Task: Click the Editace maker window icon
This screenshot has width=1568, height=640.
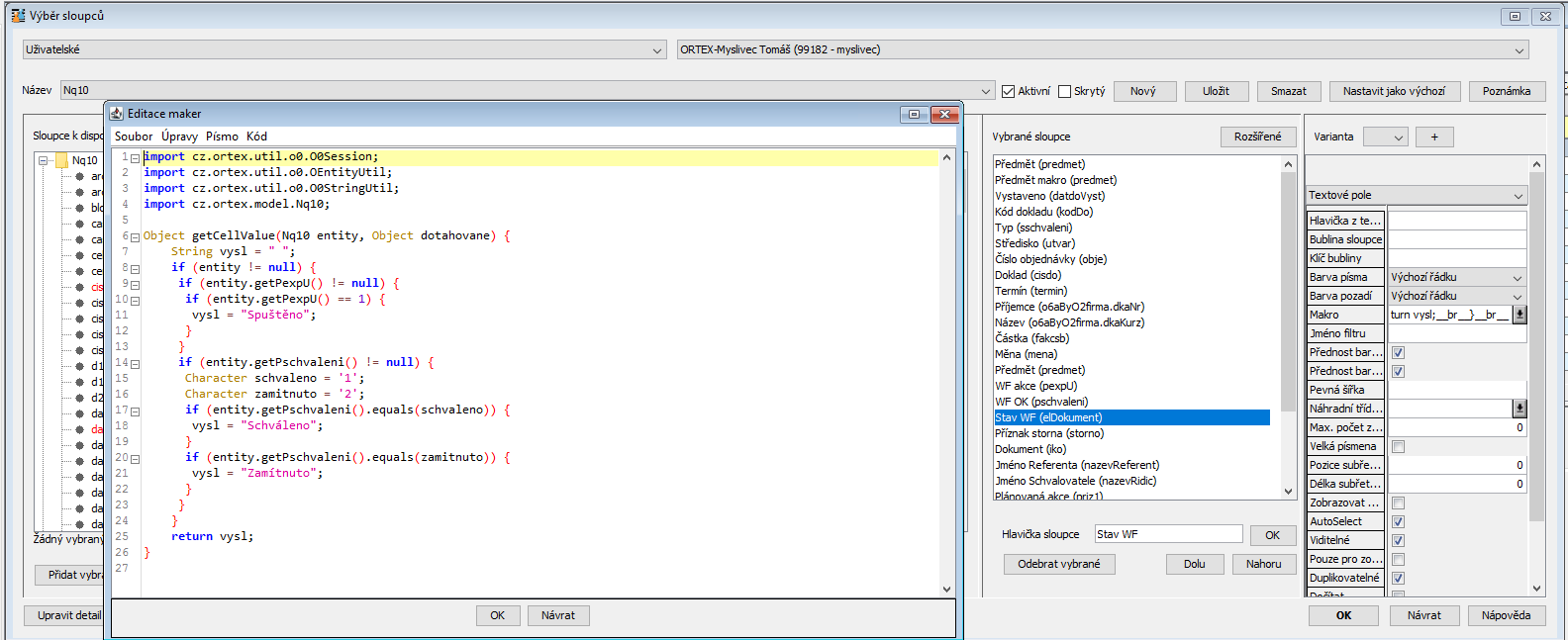Action: [x=117, y=114]
